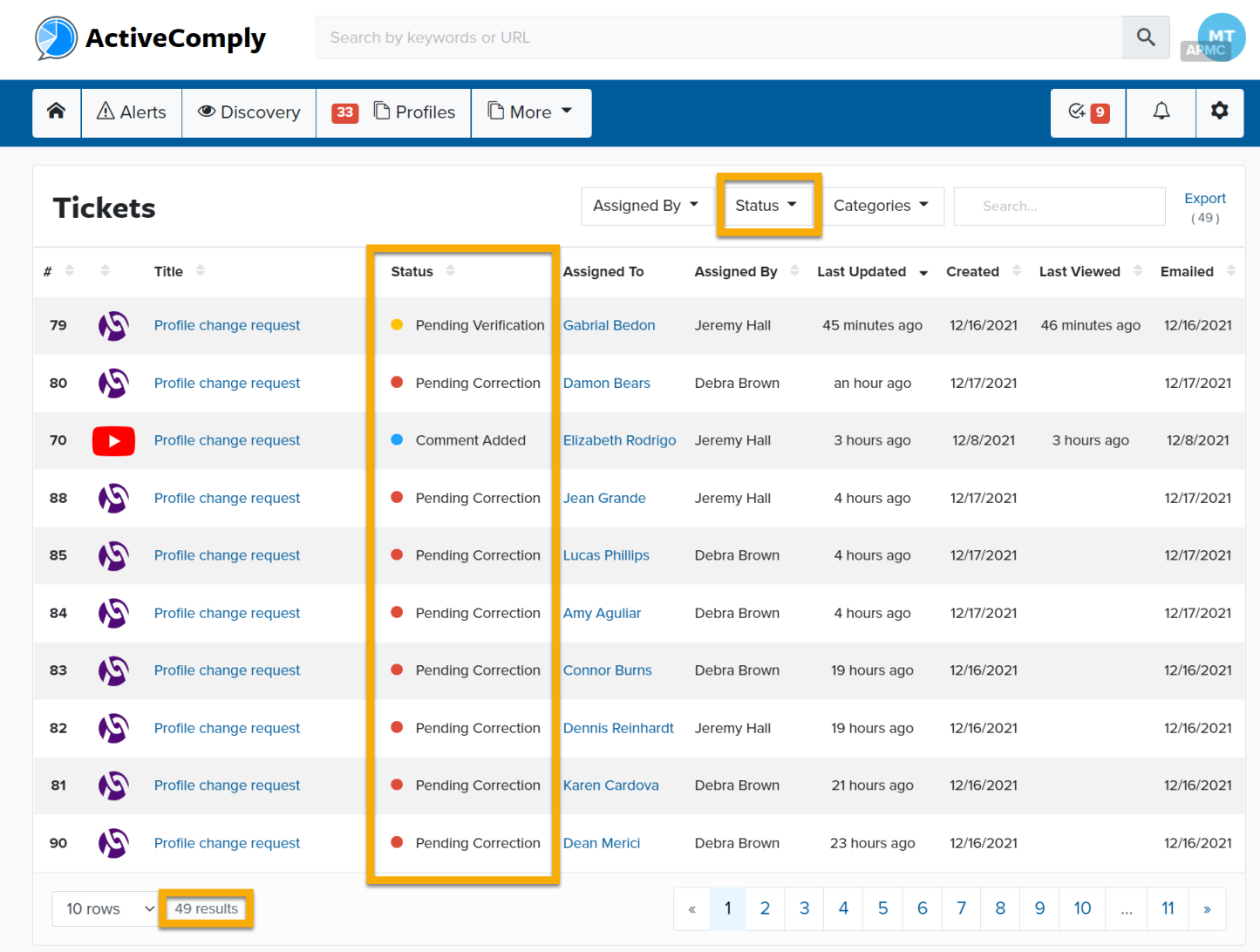Open the MT user avatar menu

pyautogui.click(x=1220, y=37)
